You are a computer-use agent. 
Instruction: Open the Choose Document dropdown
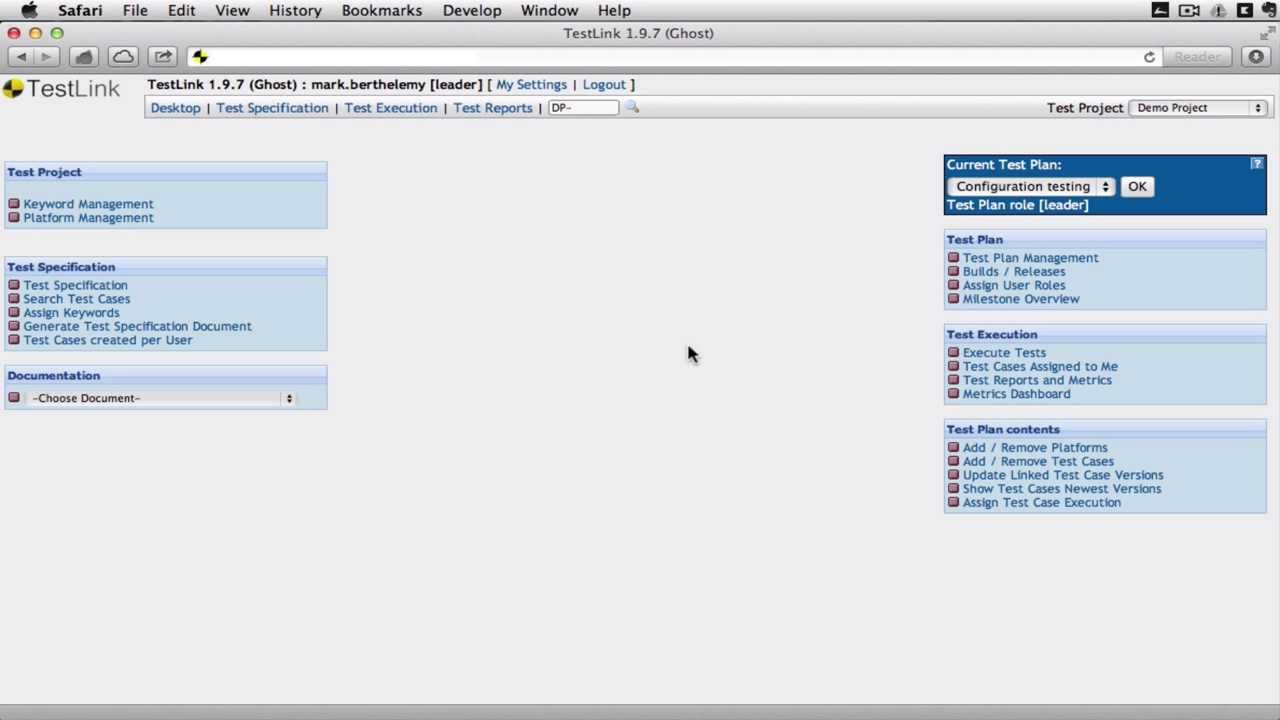click(162, 398)
